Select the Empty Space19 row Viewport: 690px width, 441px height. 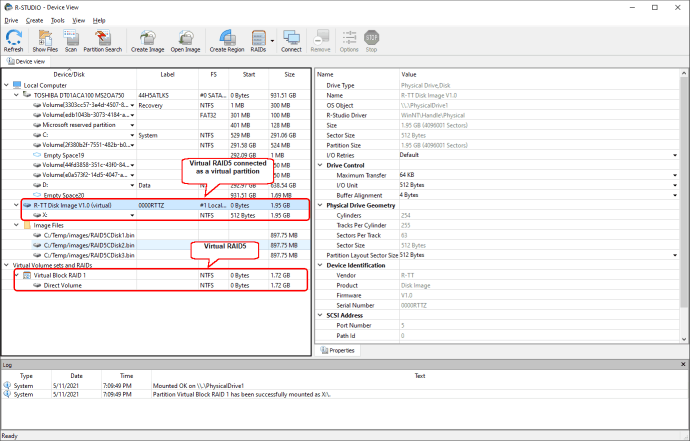click(x=156, y=155)
